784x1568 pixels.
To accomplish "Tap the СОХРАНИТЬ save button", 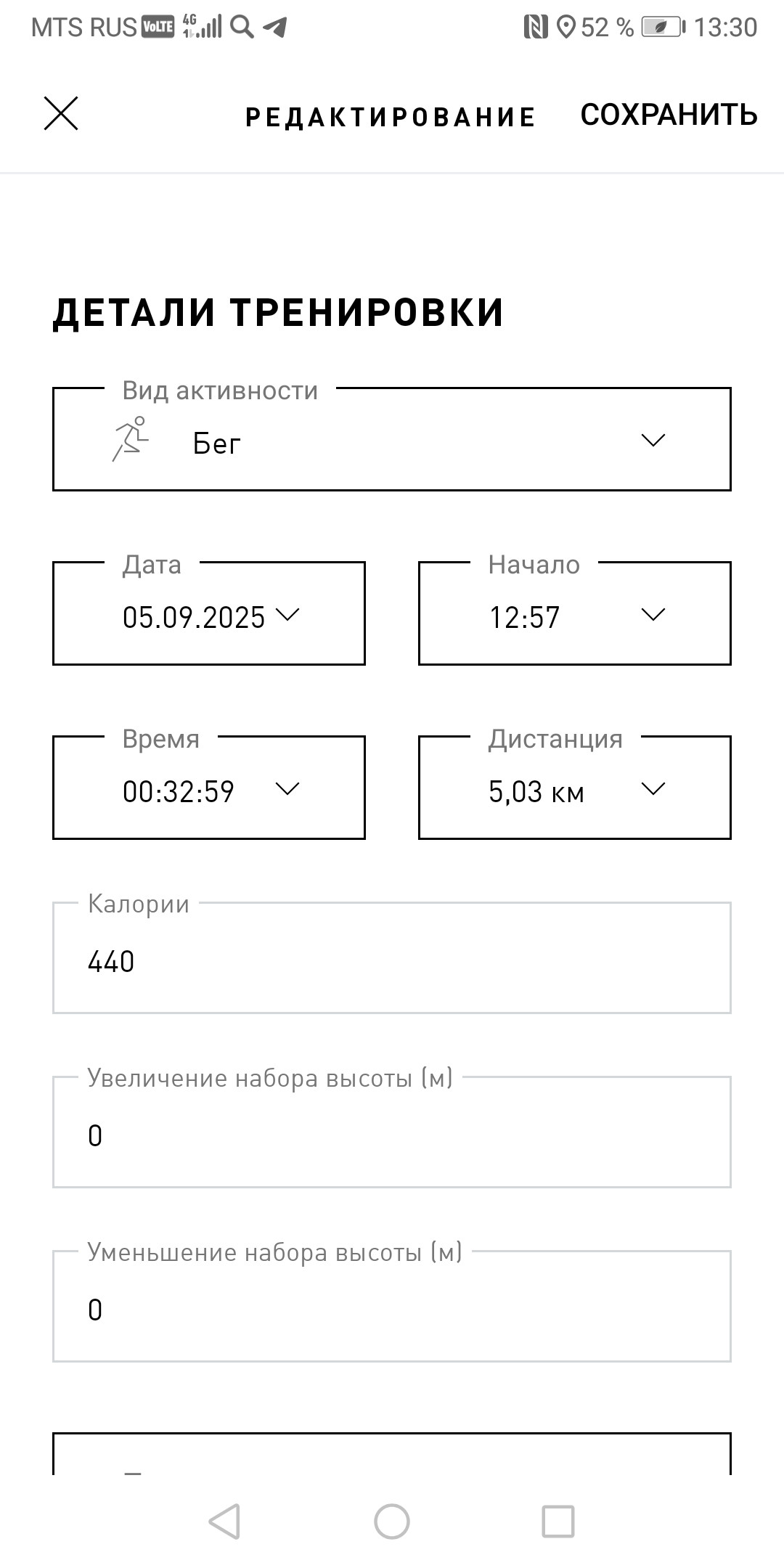I will coord(669,115).
